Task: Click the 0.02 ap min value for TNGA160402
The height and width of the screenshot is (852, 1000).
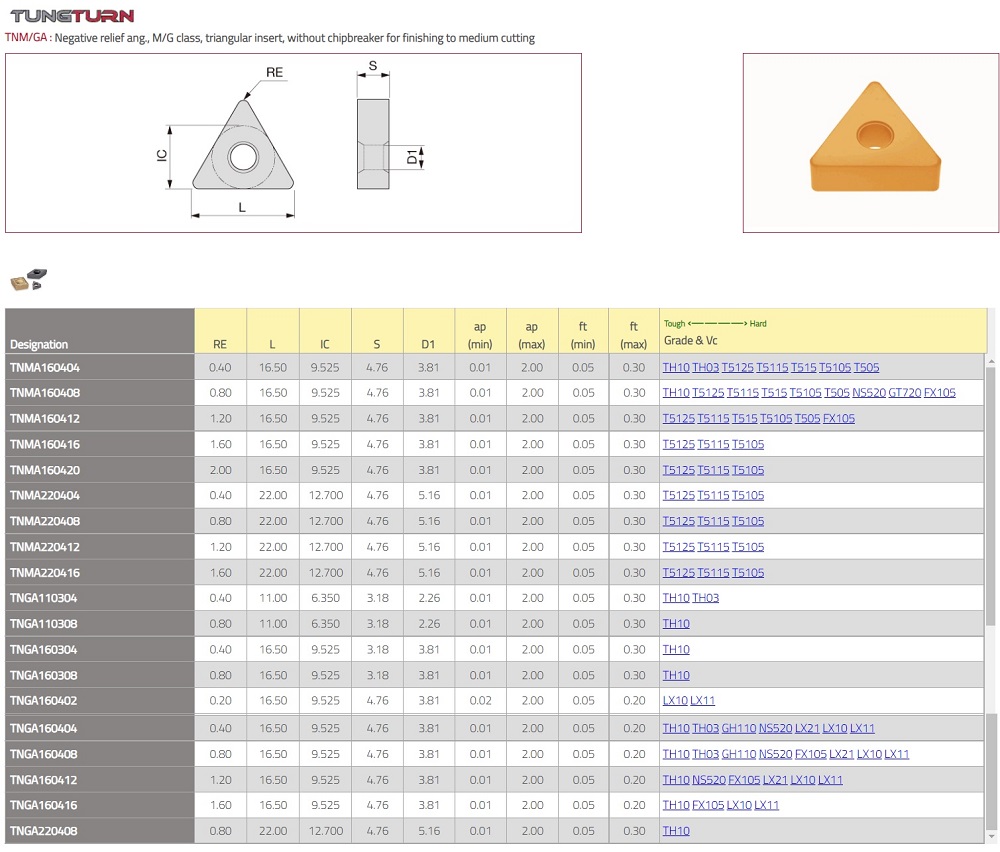Action: coord(480,701)
